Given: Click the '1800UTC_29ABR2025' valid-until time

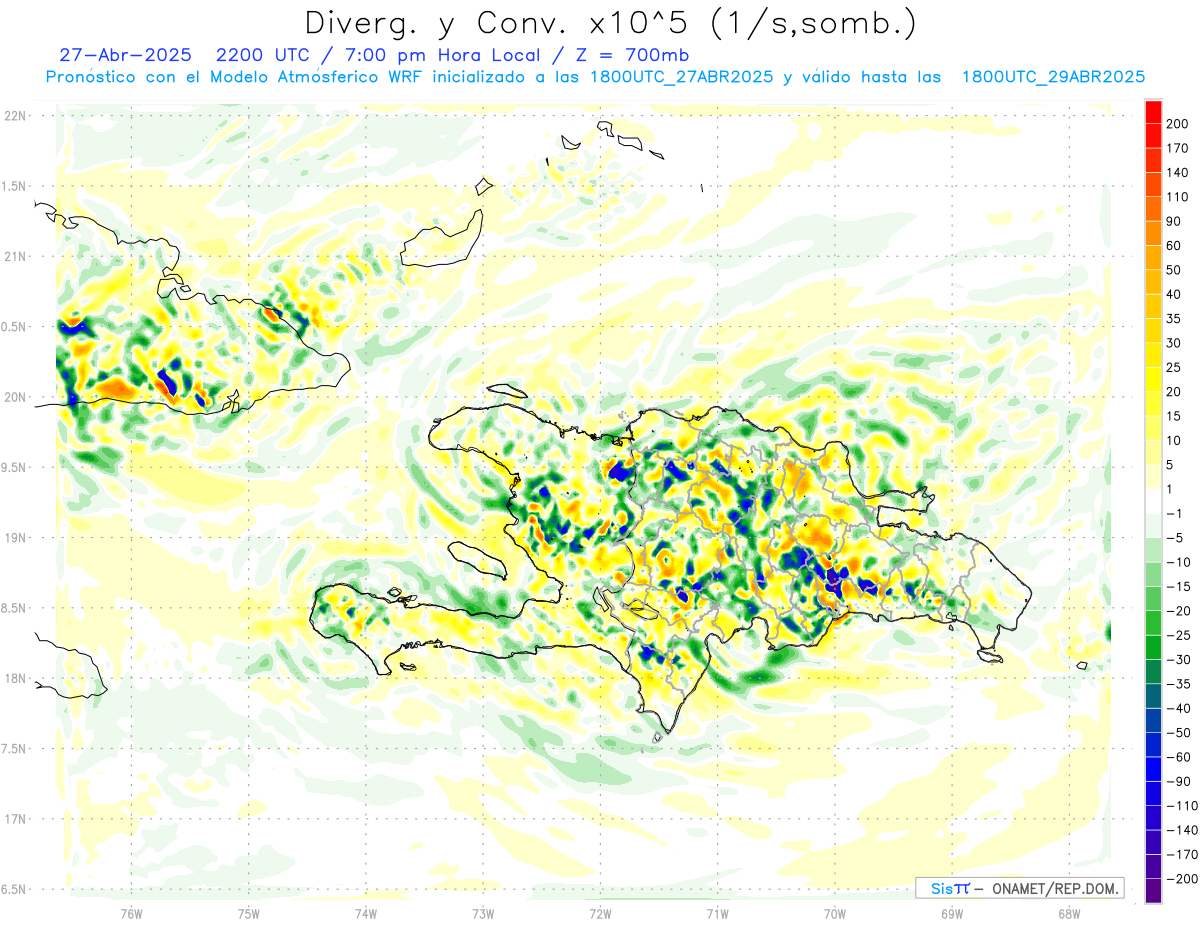Looking at the screenshot, I should tap(1052, 76).
